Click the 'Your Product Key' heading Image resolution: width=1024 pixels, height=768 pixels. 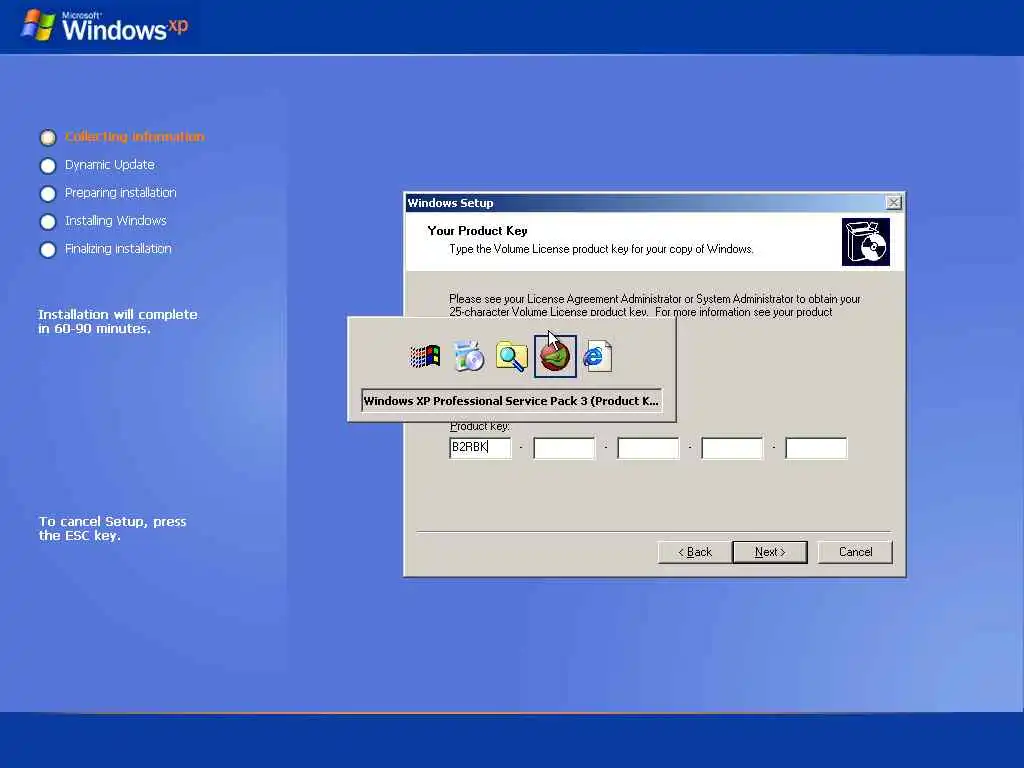[477, 231]
